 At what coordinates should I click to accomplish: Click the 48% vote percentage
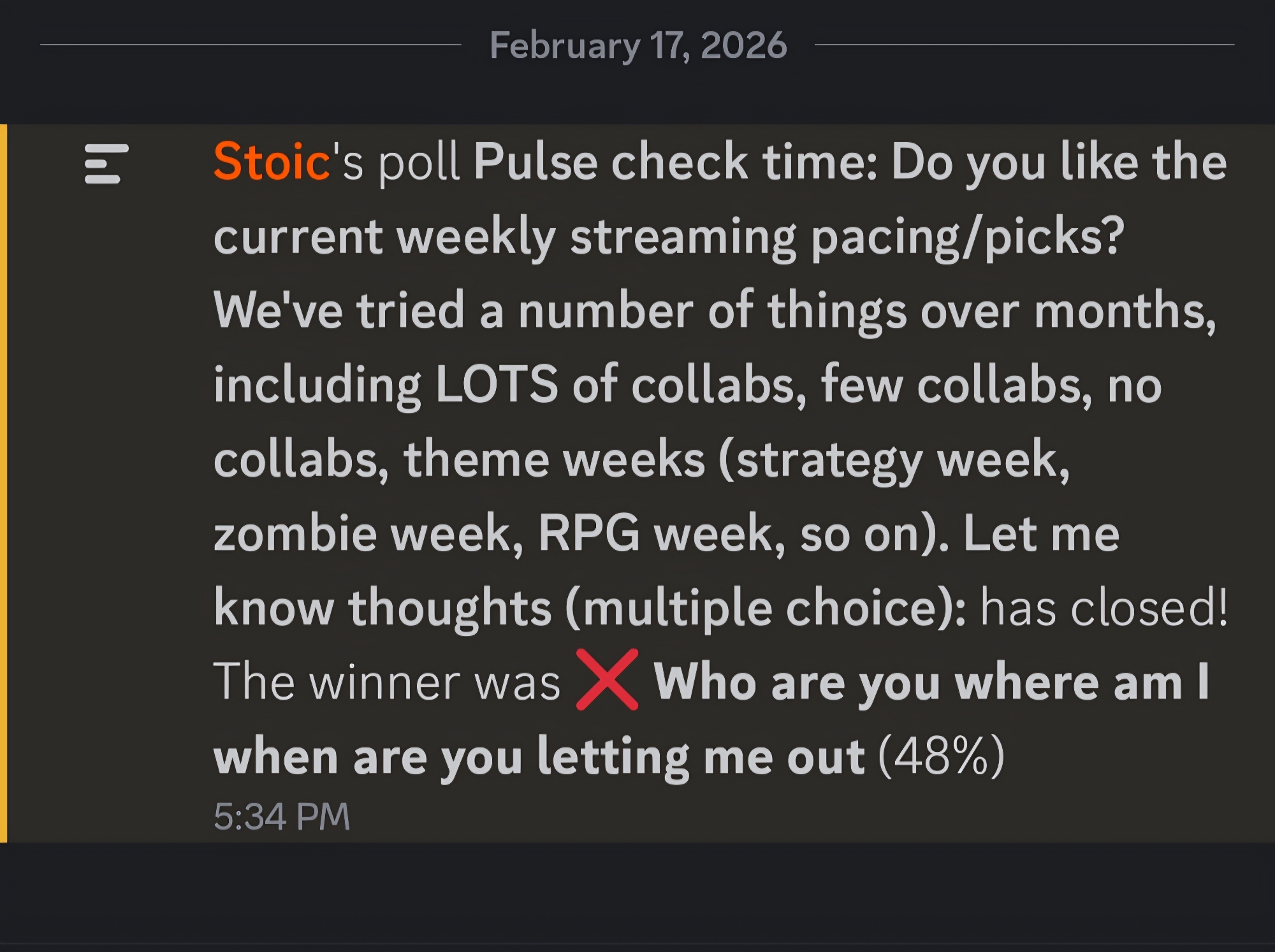(941, 756)
